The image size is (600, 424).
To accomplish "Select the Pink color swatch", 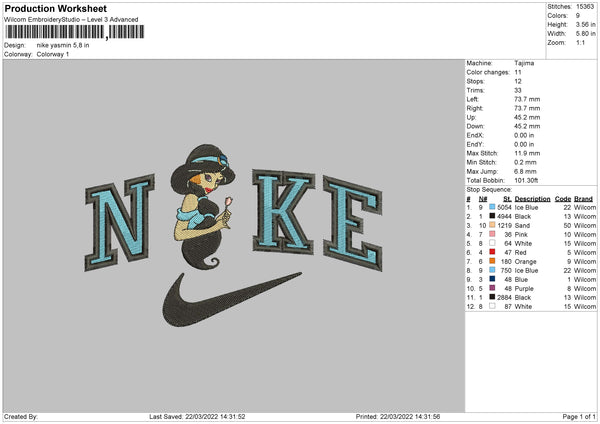I will [492, 234].
